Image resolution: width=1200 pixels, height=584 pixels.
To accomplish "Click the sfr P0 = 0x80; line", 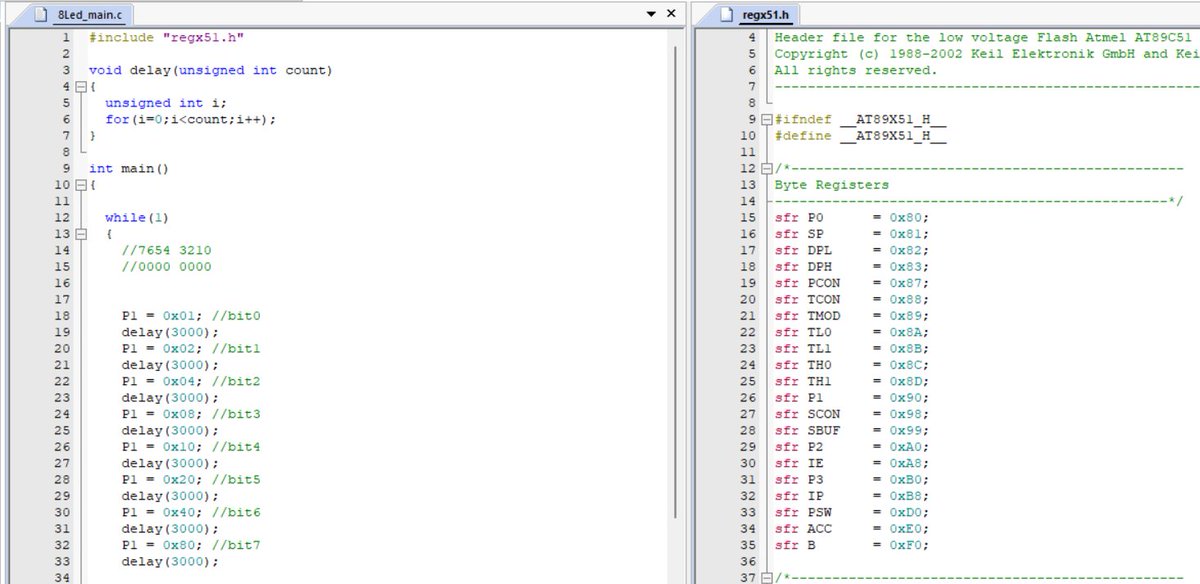I will pyautogui.click(x=852, y=218).
